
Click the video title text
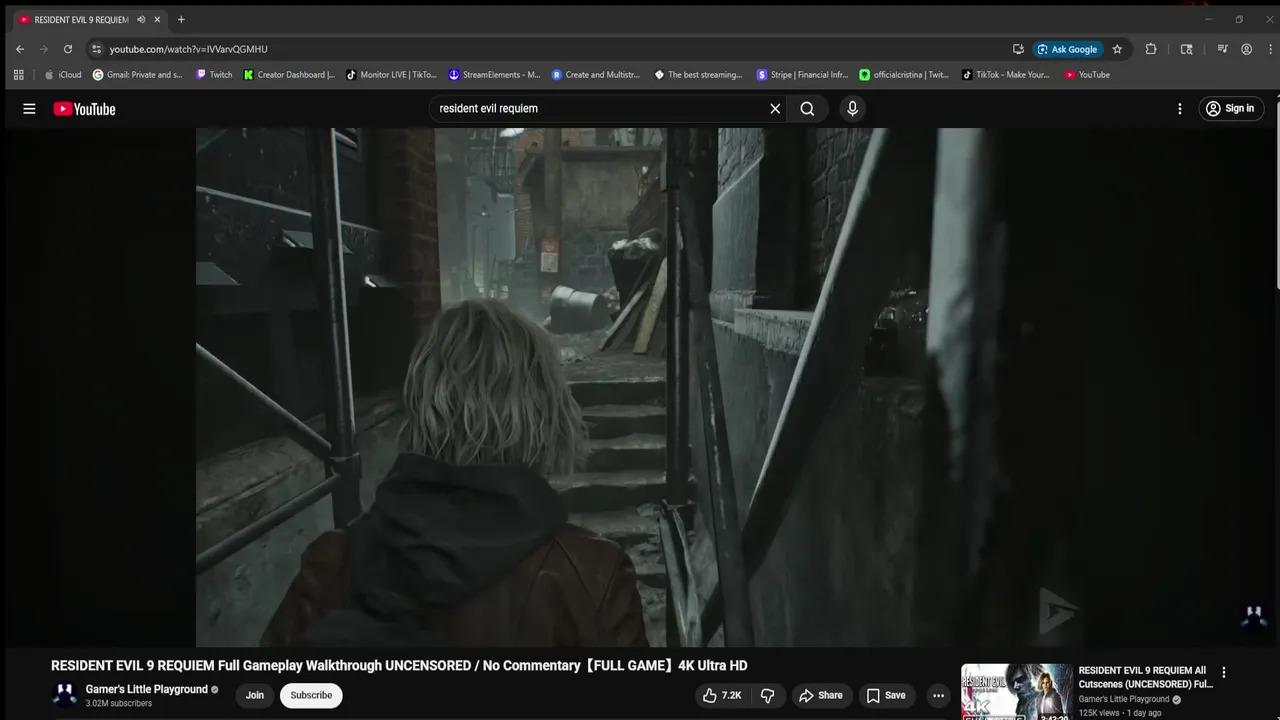(x=399, y=666)
